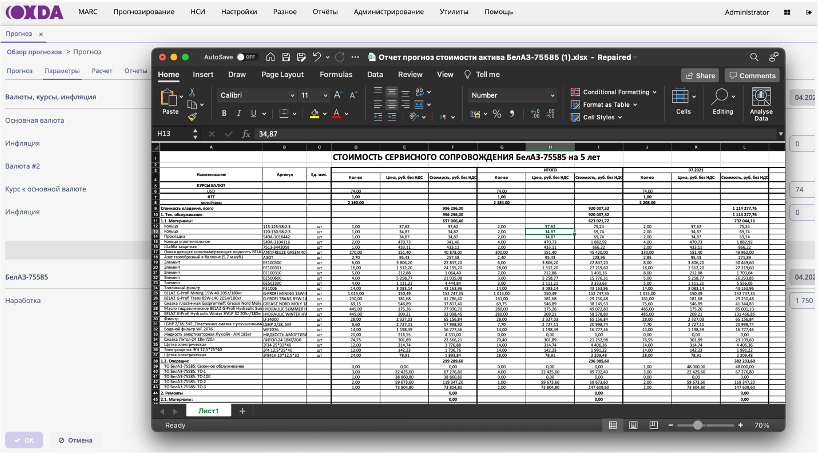
Task: Click the Undo arrow in title bar
Action: 316,57
